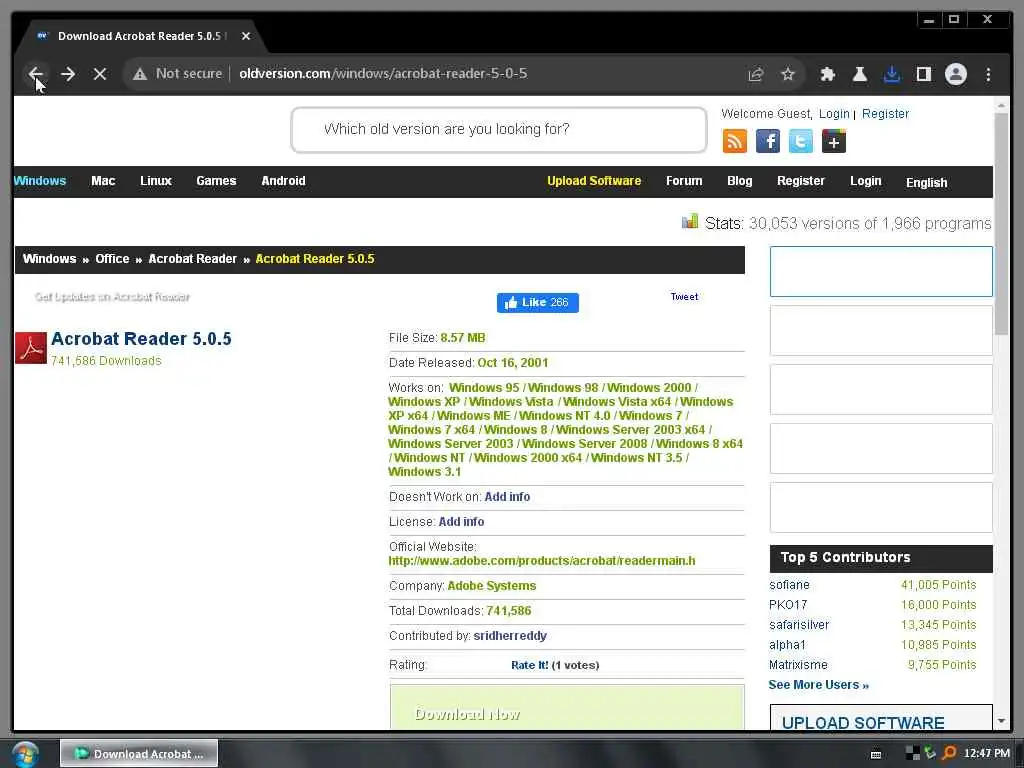Open Chrome Labs flask icon

859,74
